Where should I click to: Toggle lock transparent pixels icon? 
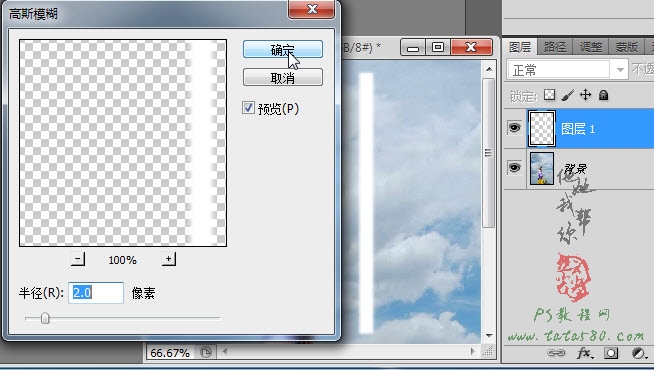pyautogui.click(x=549, y=95)
